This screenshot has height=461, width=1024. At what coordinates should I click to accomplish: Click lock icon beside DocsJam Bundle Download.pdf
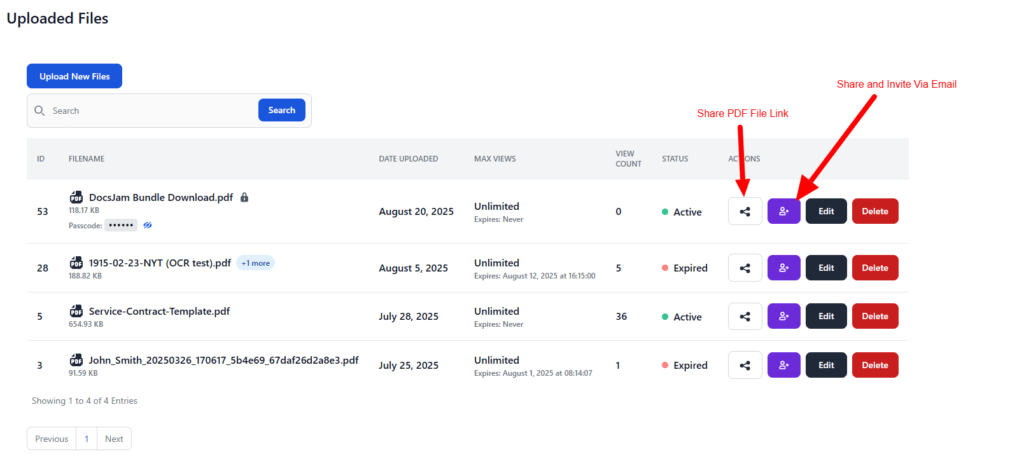click(244, 197)
